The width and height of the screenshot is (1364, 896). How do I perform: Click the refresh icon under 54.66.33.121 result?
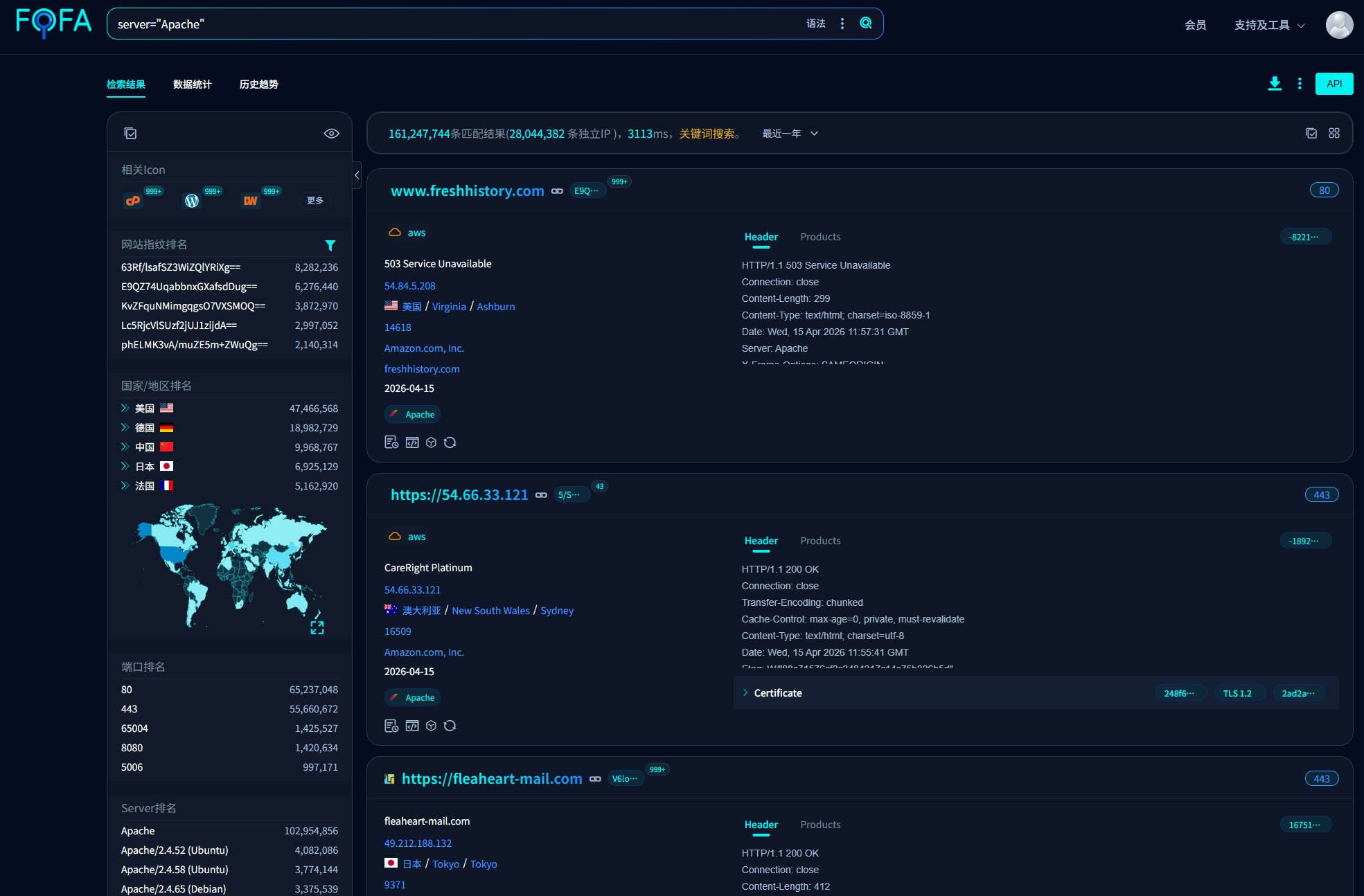pyautogui.click(x=450, y=726)
